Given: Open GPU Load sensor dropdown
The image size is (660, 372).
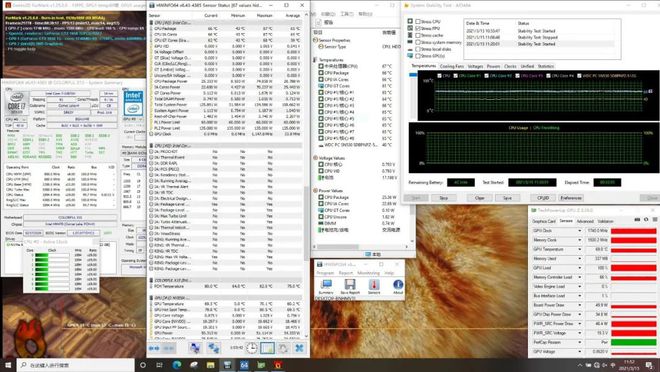Looking at the screenshot, I should click(580, 268).
